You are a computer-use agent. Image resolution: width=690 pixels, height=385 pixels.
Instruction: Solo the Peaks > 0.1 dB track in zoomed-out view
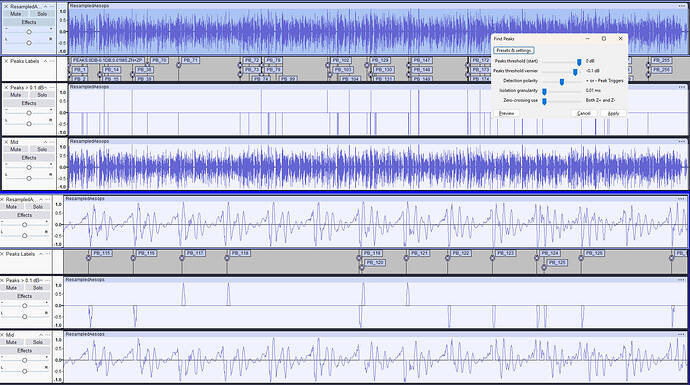42,95
